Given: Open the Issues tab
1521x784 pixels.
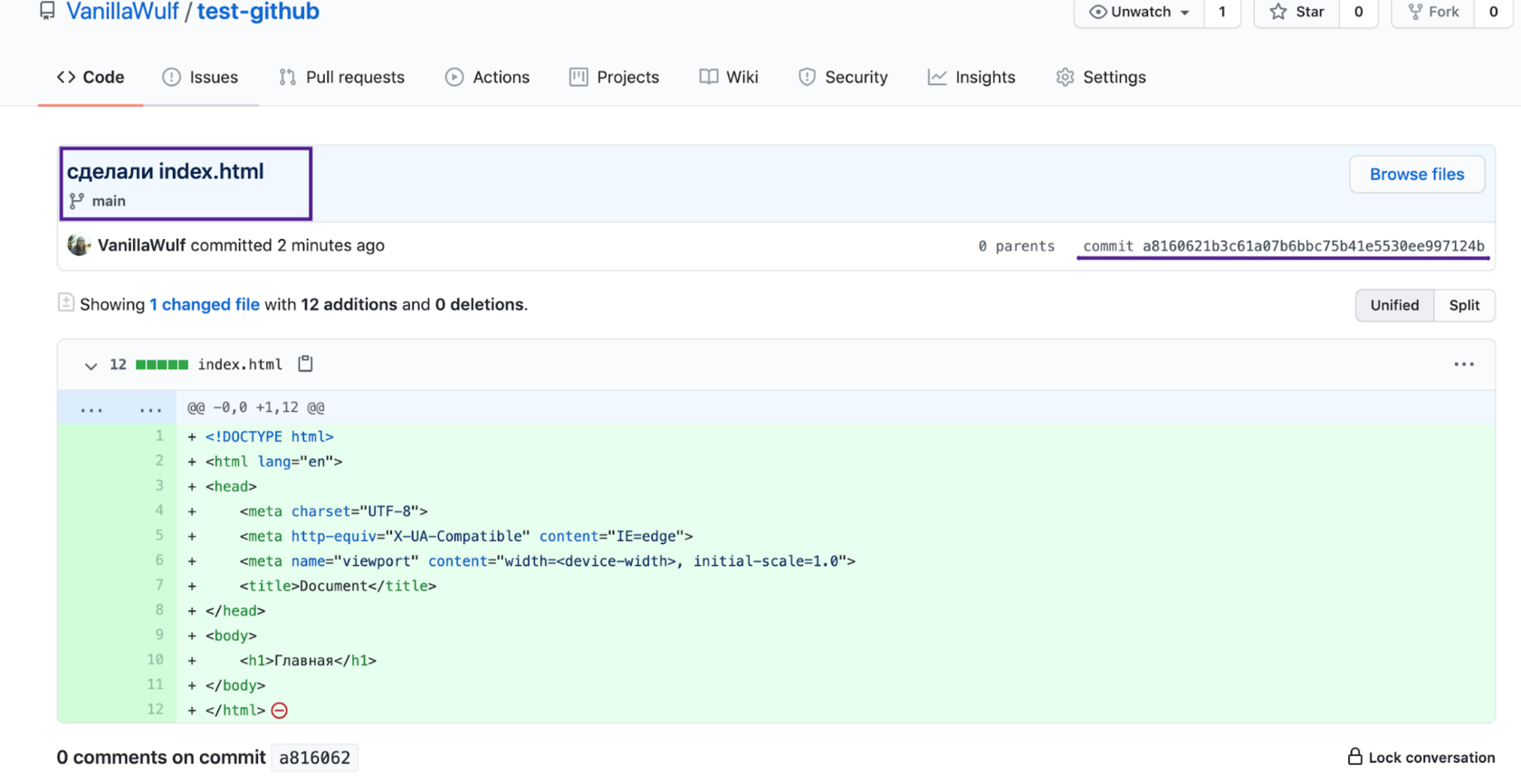Looking at the screenshot, I should (200, 77).
